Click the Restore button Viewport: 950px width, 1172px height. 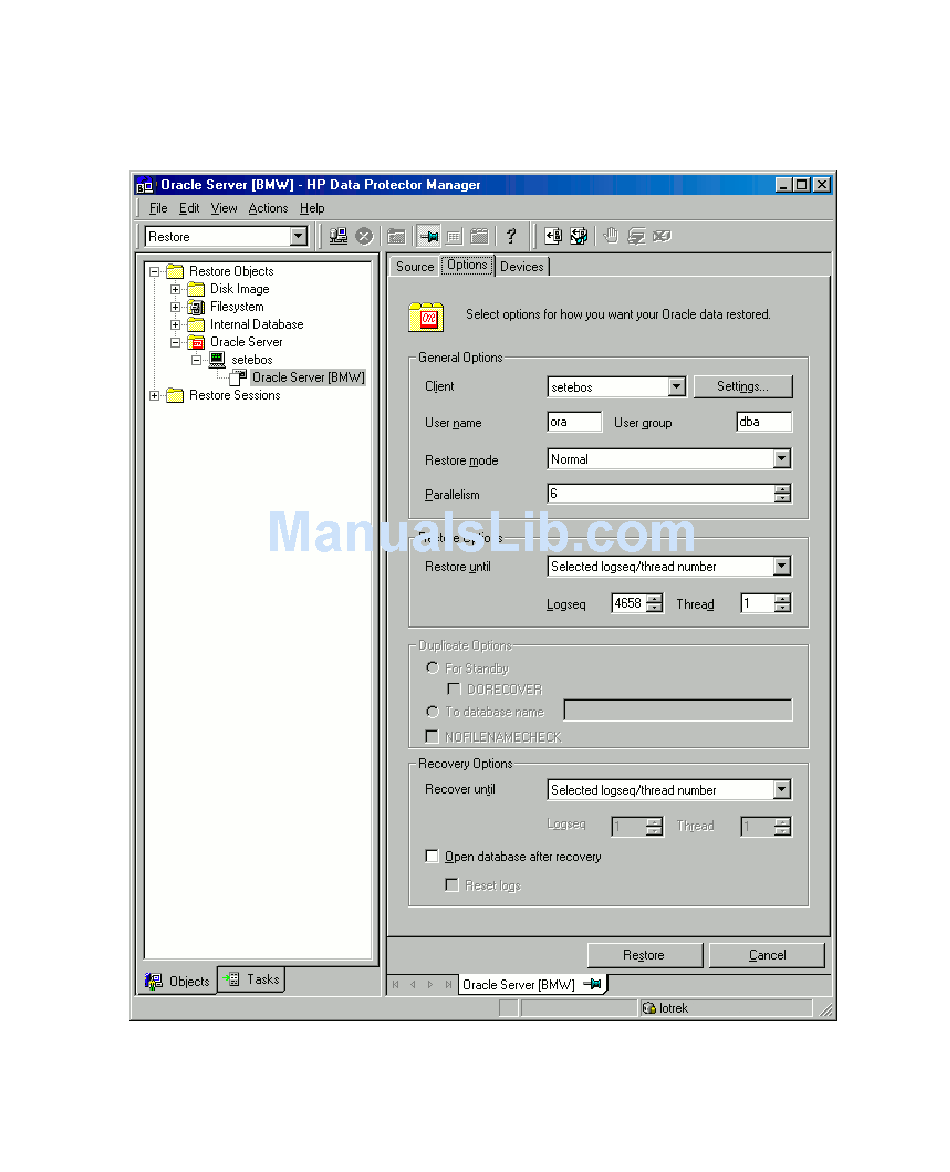[644, 955]
